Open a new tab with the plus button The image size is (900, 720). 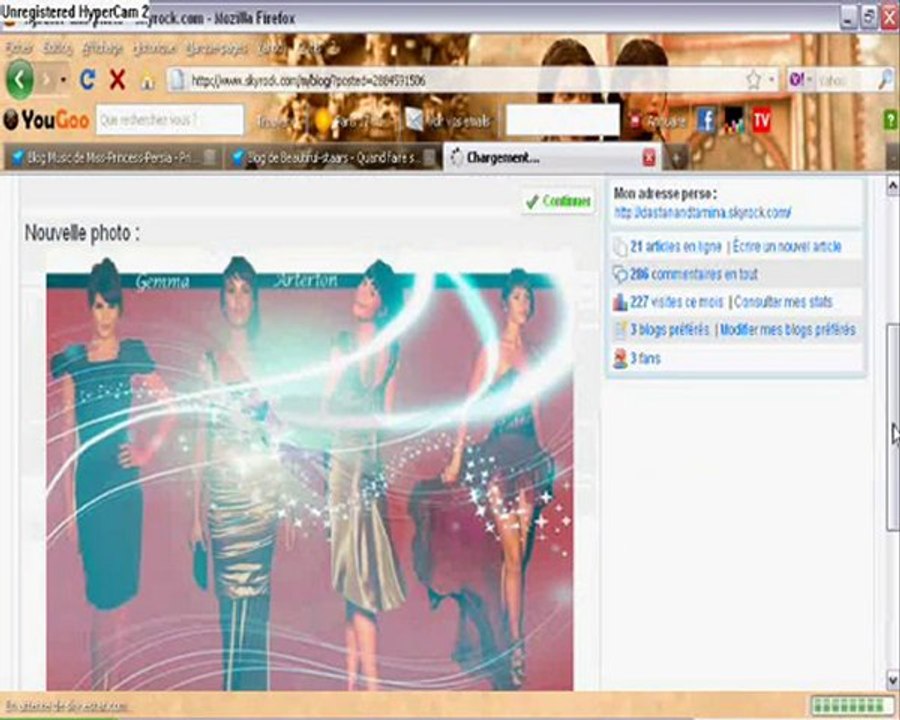click(676, 158)
